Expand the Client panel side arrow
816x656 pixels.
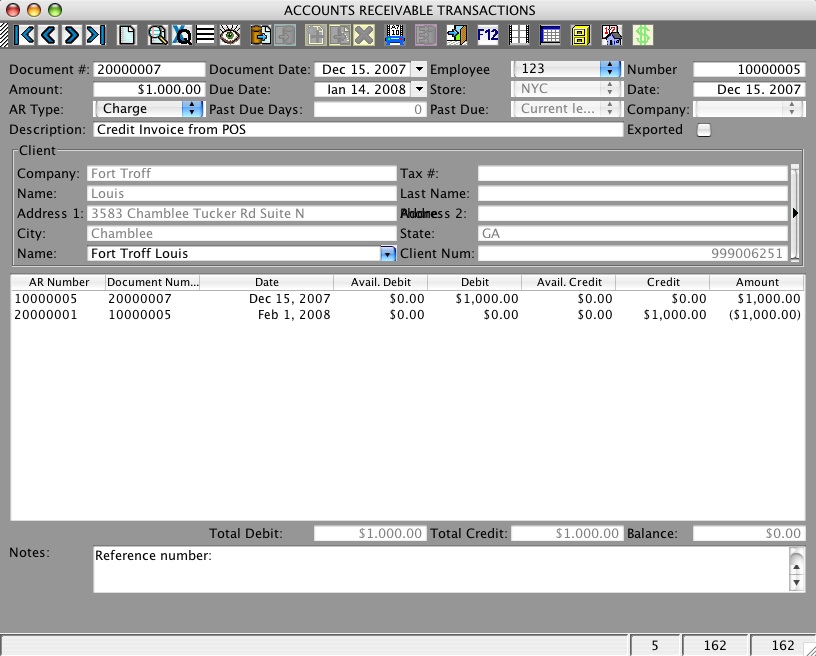point(795,213)
